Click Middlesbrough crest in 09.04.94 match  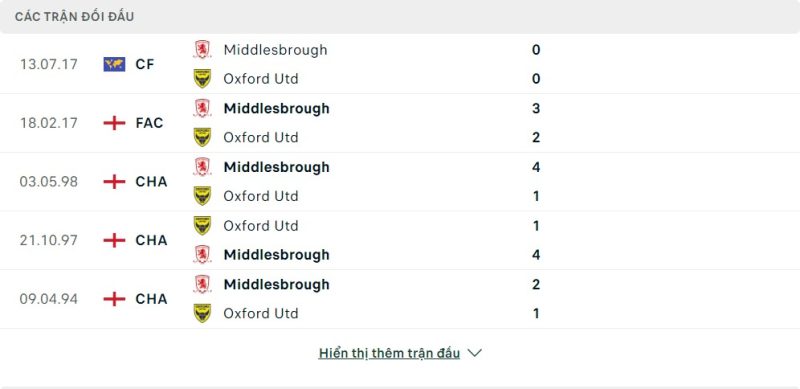tap(203, 284)
